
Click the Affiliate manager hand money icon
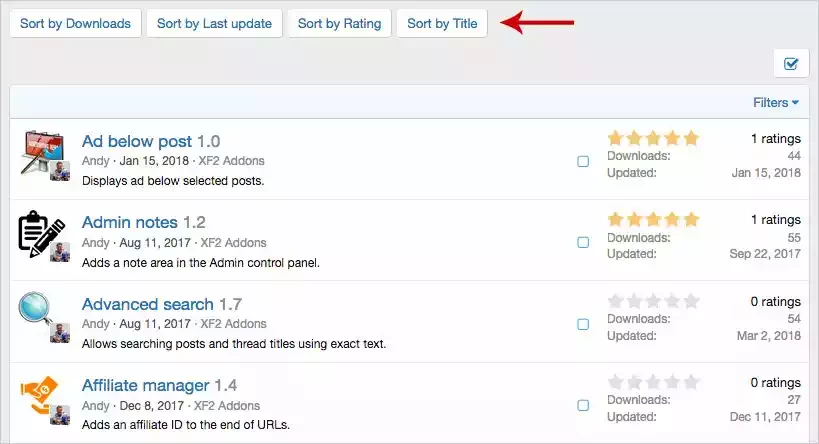[38, 394]
